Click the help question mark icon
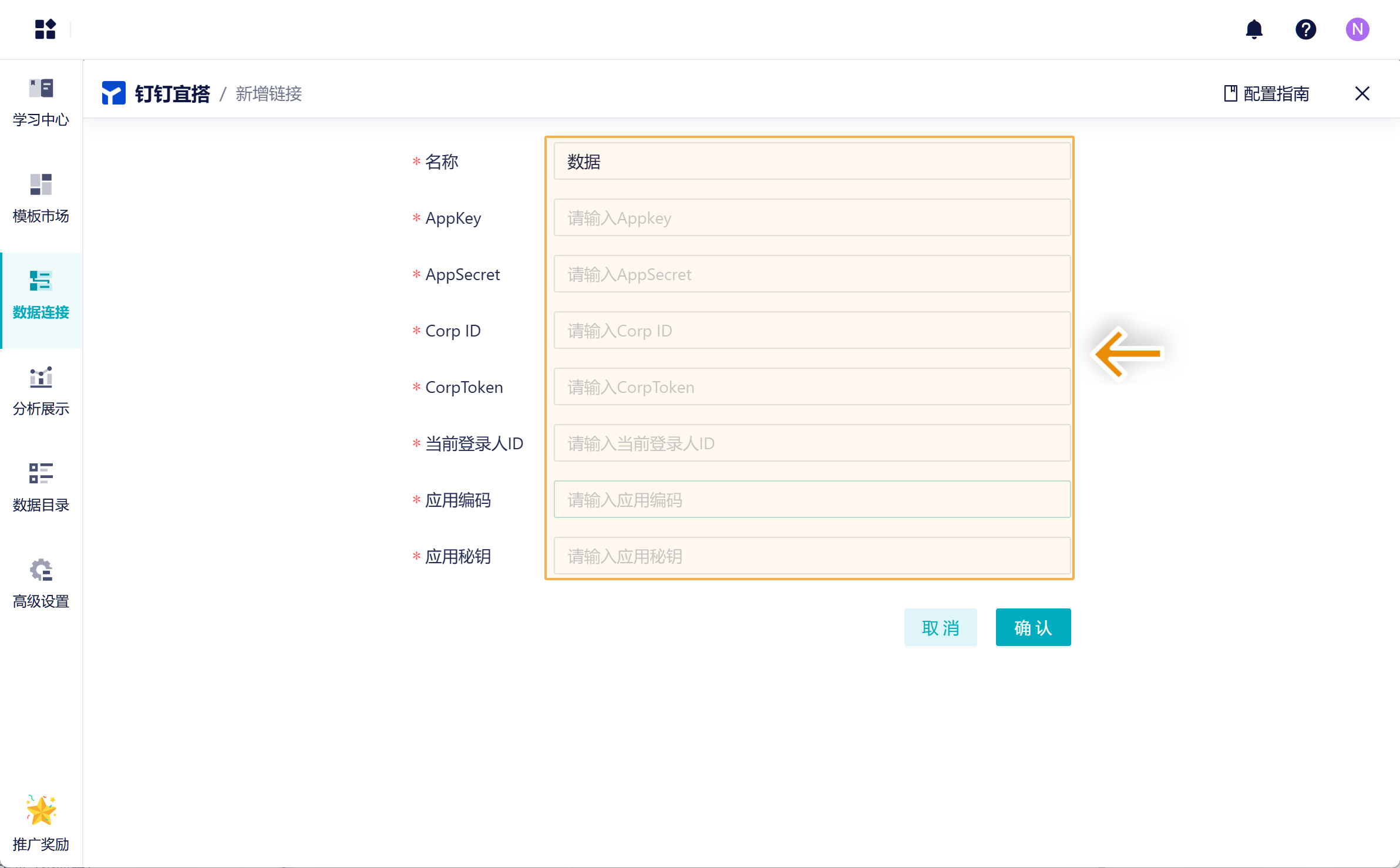 click(x=1305, y=29)
